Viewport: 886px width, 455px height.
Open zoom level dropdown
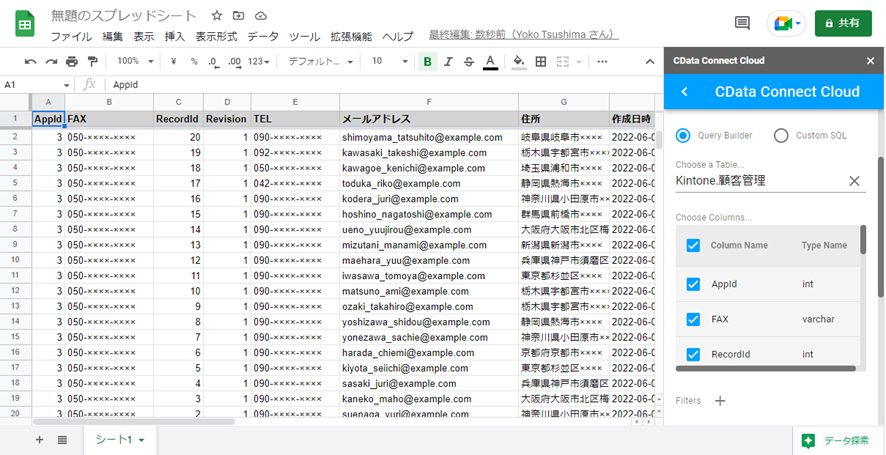pos(134,62)
